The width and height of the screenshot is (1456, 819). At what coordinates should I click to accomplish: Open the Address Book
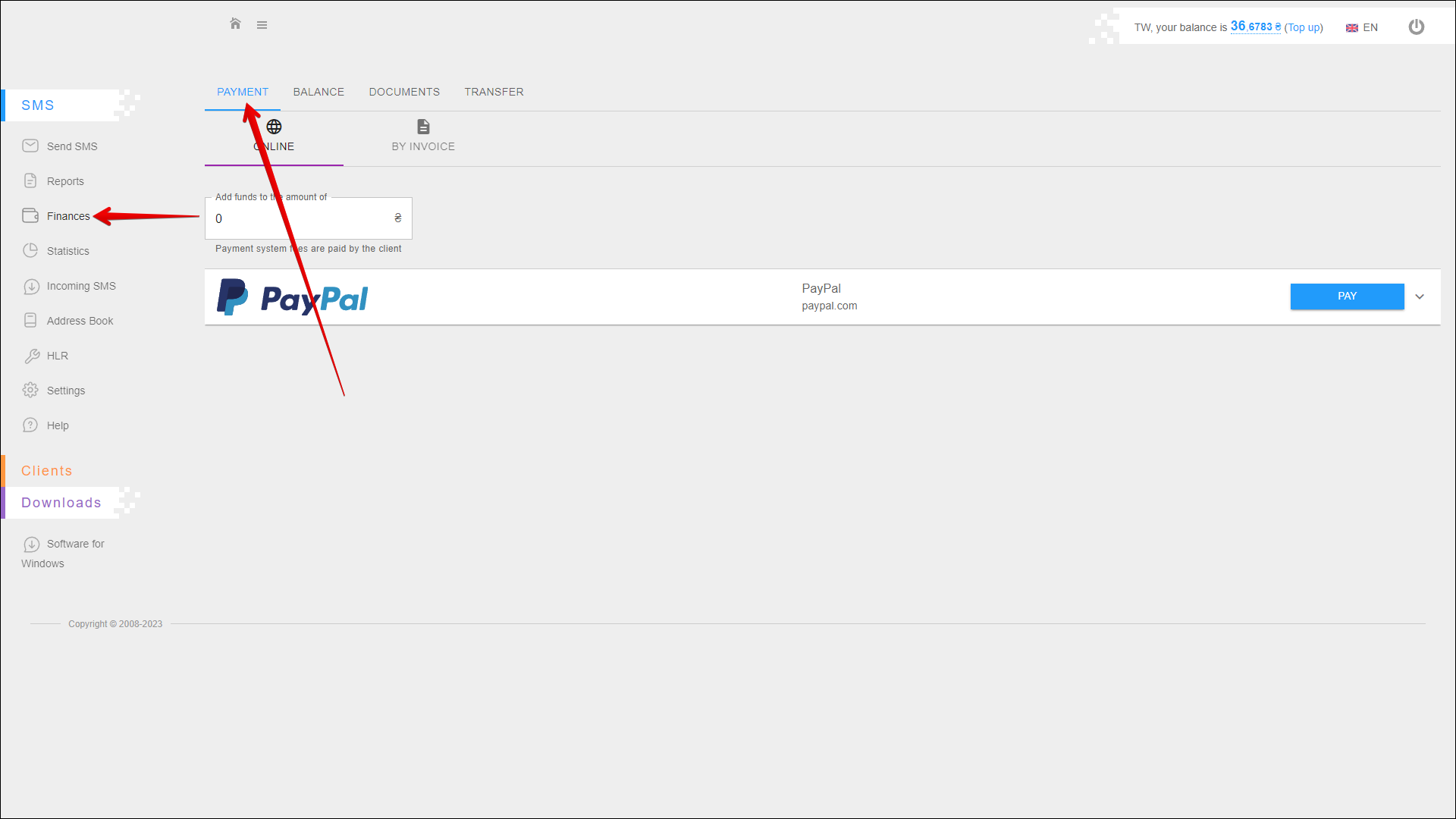coord(80,321)
